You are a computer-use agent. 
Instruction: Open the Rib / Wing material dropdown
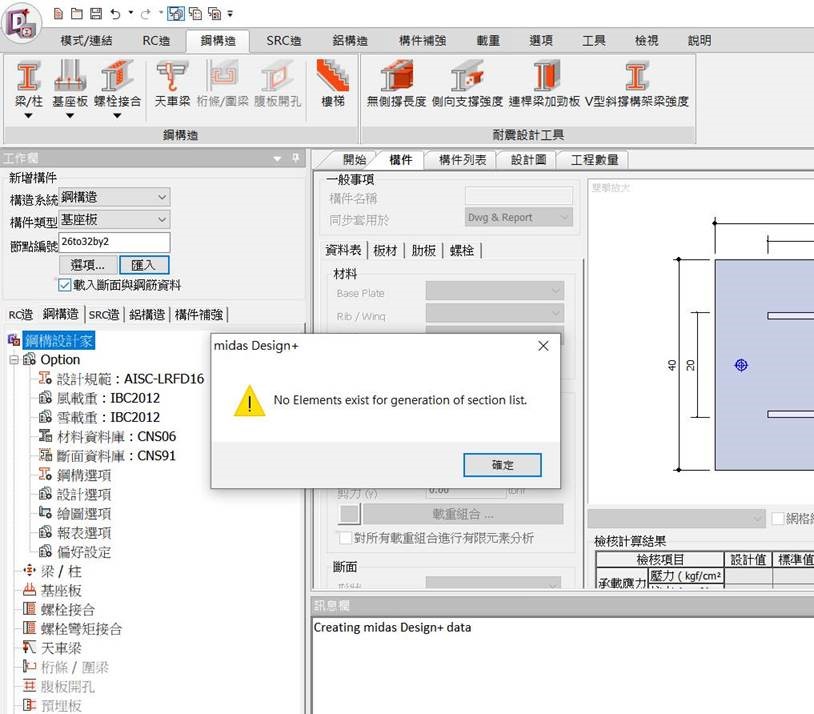[495, 313]
